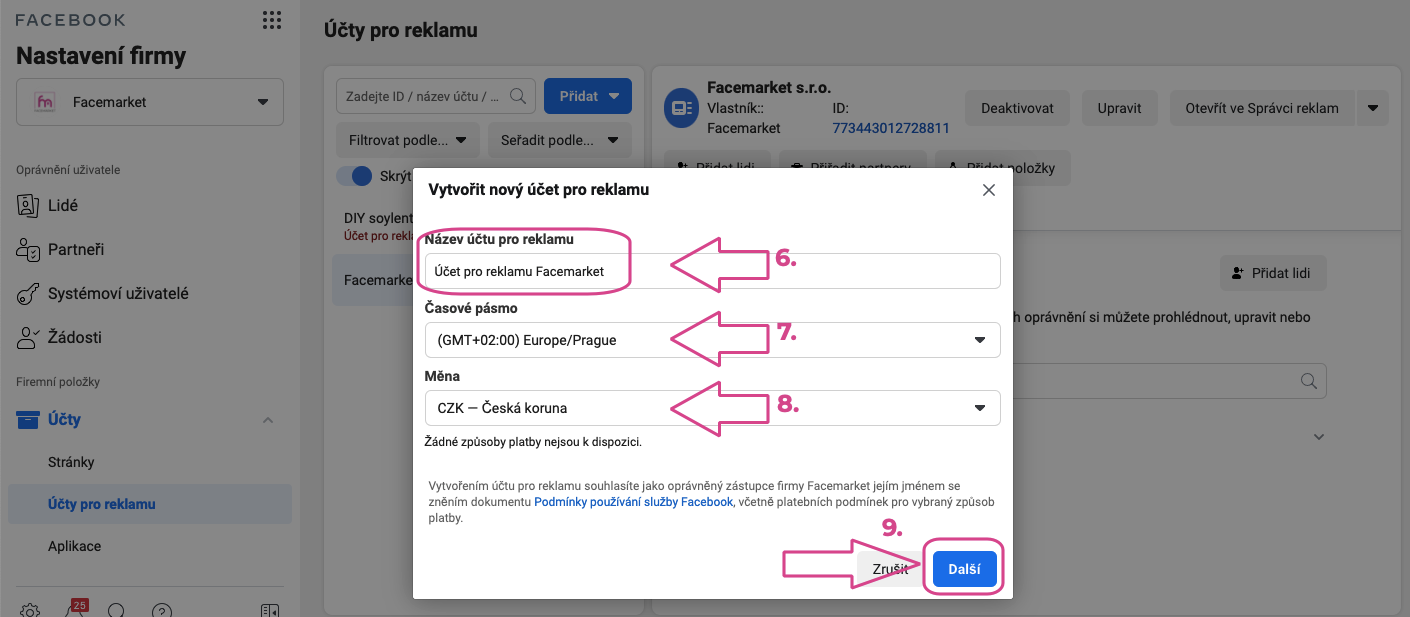Click the Další button
Viewport: 1410px width, 617px height.
click(x=965, y=570)
